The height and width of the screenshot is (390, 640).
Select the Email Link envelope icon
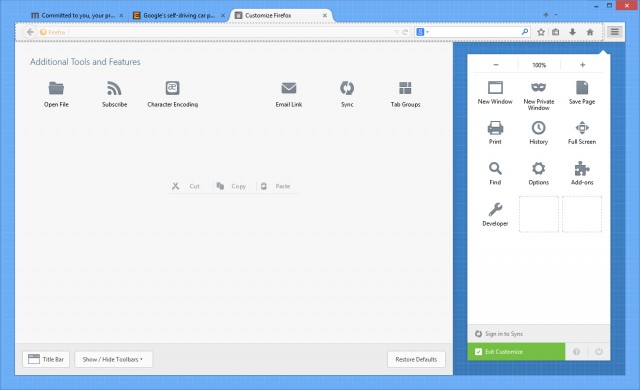(289, 88)
